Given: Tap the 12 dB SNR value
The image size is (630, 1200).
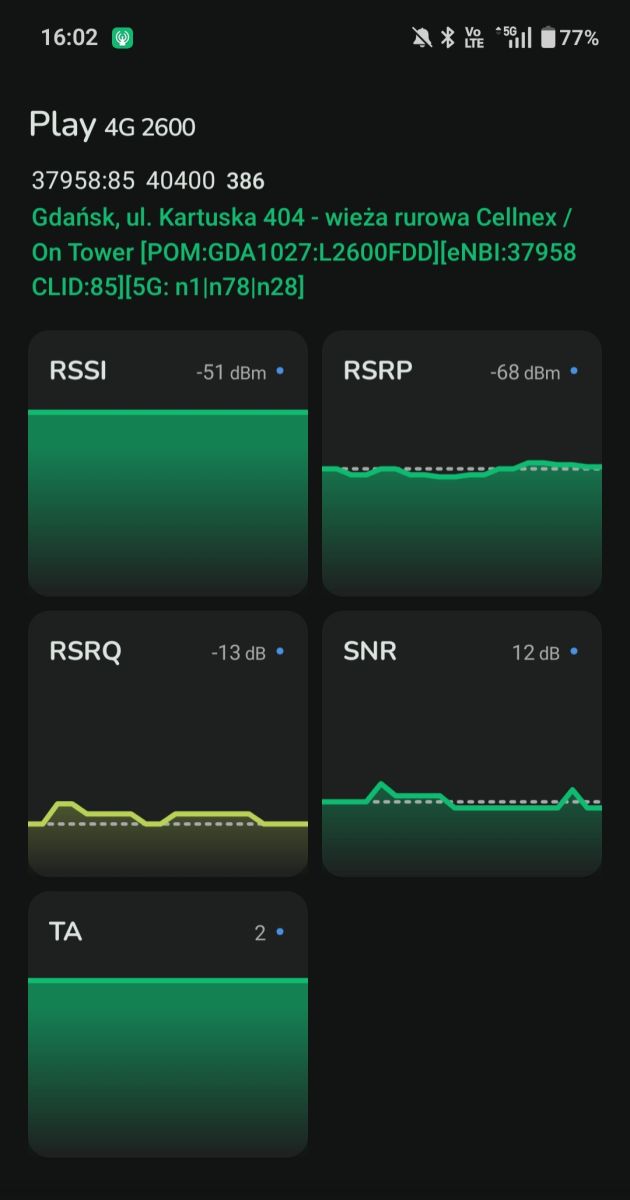Looking at the screenshot, I should pyautogui.click(x=536, y=653).
